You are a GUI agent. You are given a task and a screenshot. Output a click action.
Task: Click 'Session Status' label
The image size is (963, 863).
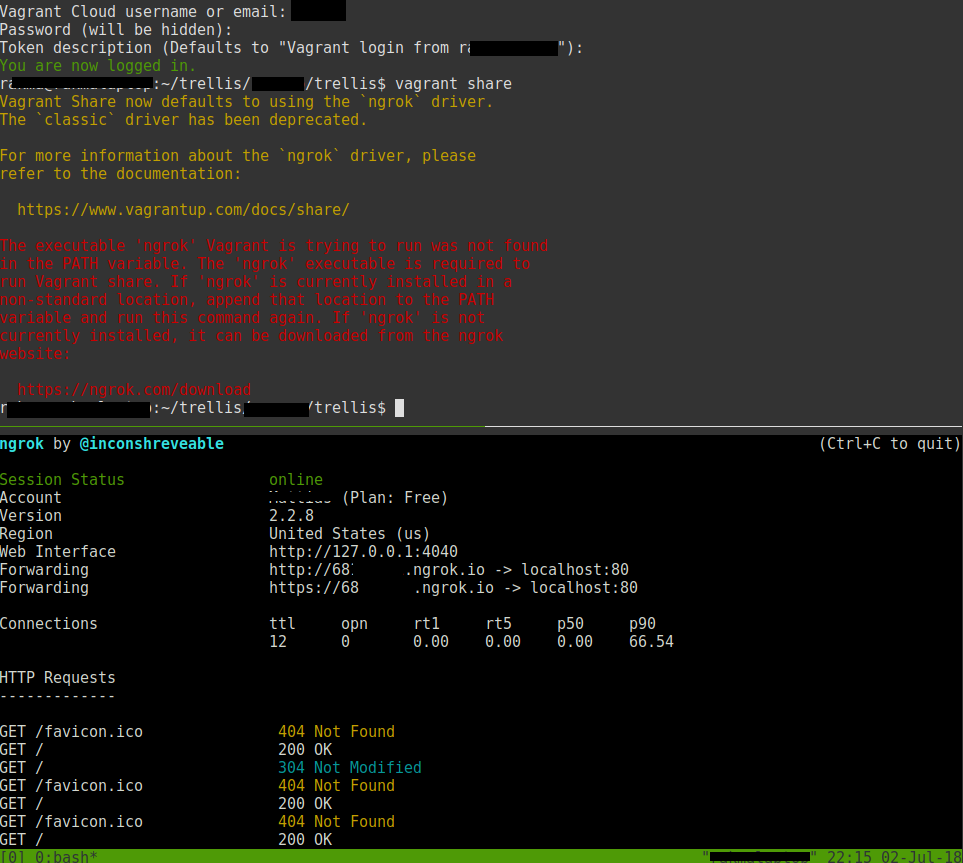point(62,480)
